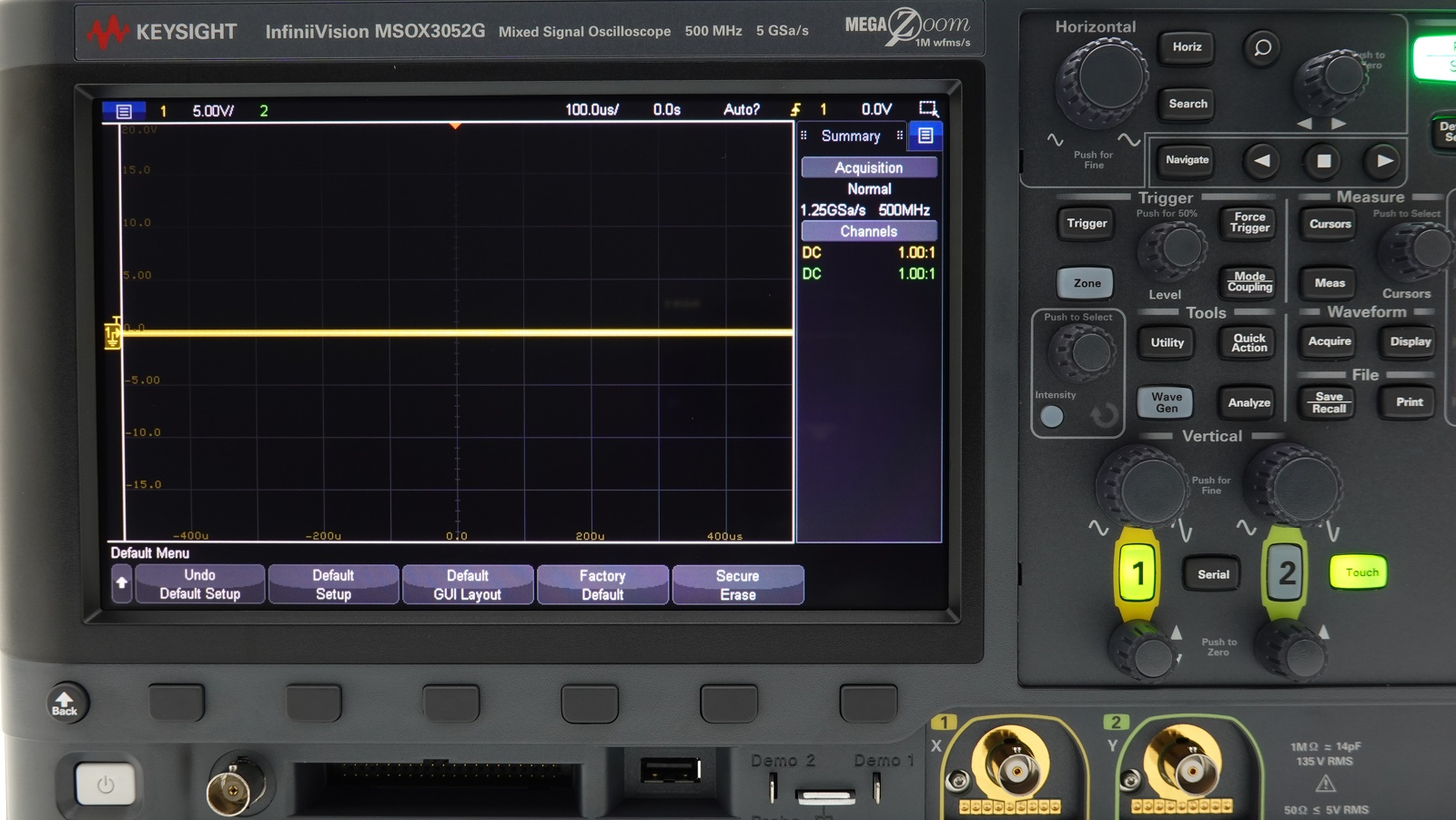Viewport: 1456px width, 820px height.
Task: Click the Horizontal scale knob
Action: (1102, 81)
